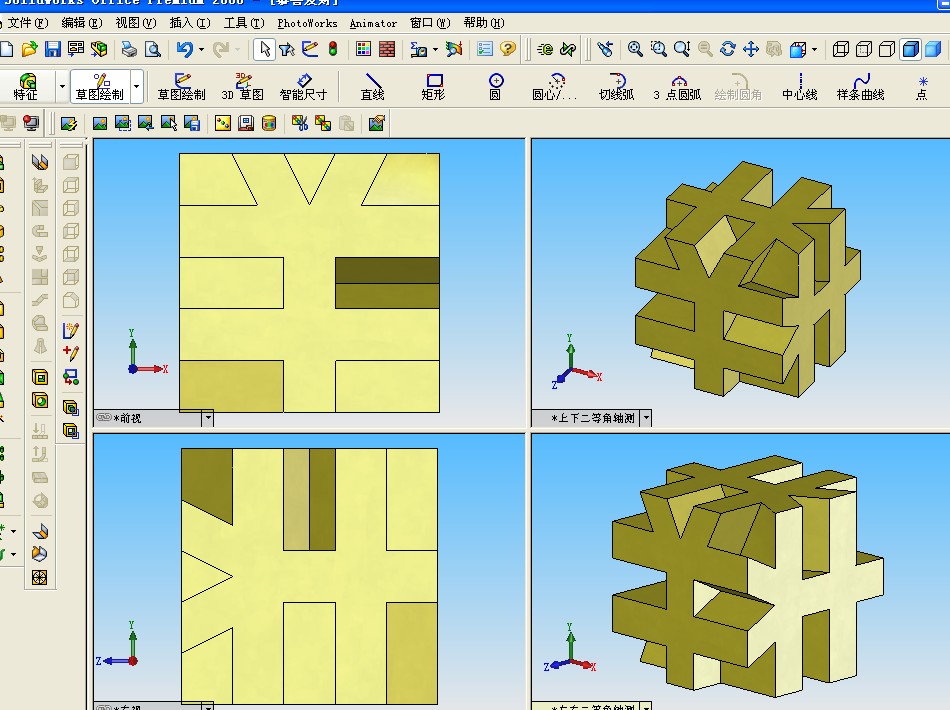950x710 pixels.
Task: Link views icon beside 前视 label
Action: pos(104,417)
